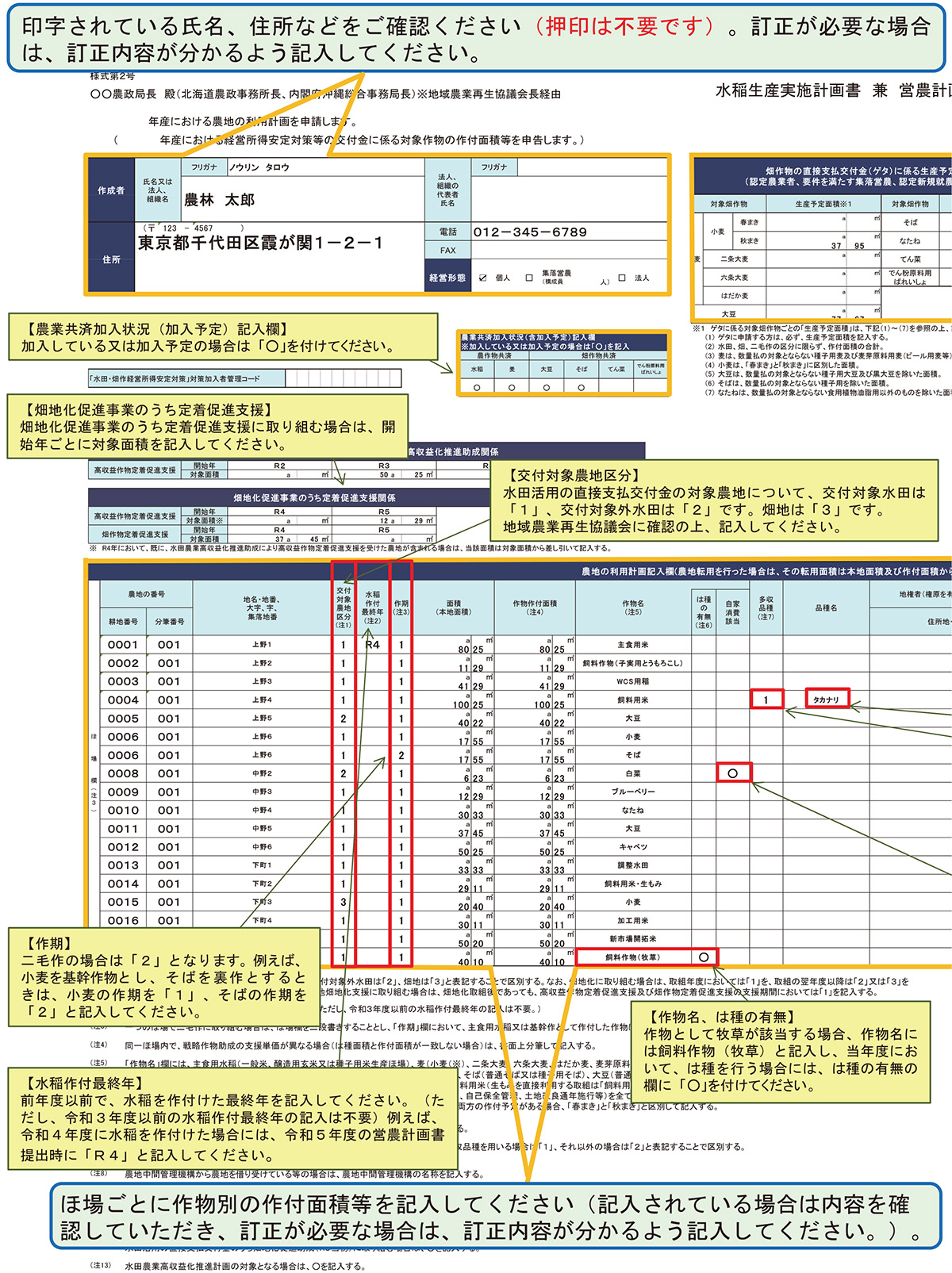Image resolution: width=952 pixels, height=1273 pixels.
Task: Click the 耕地番号 column header
Action: coord(123,621)
